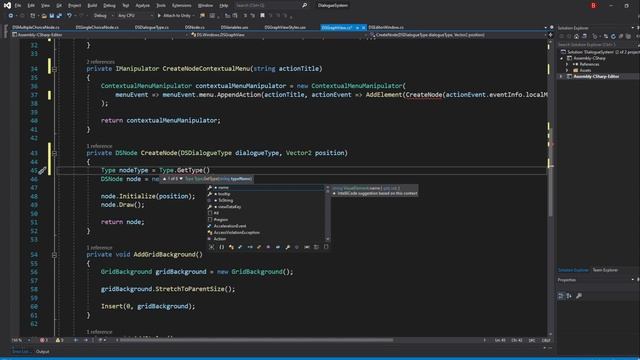Open the Help menu

224,6
